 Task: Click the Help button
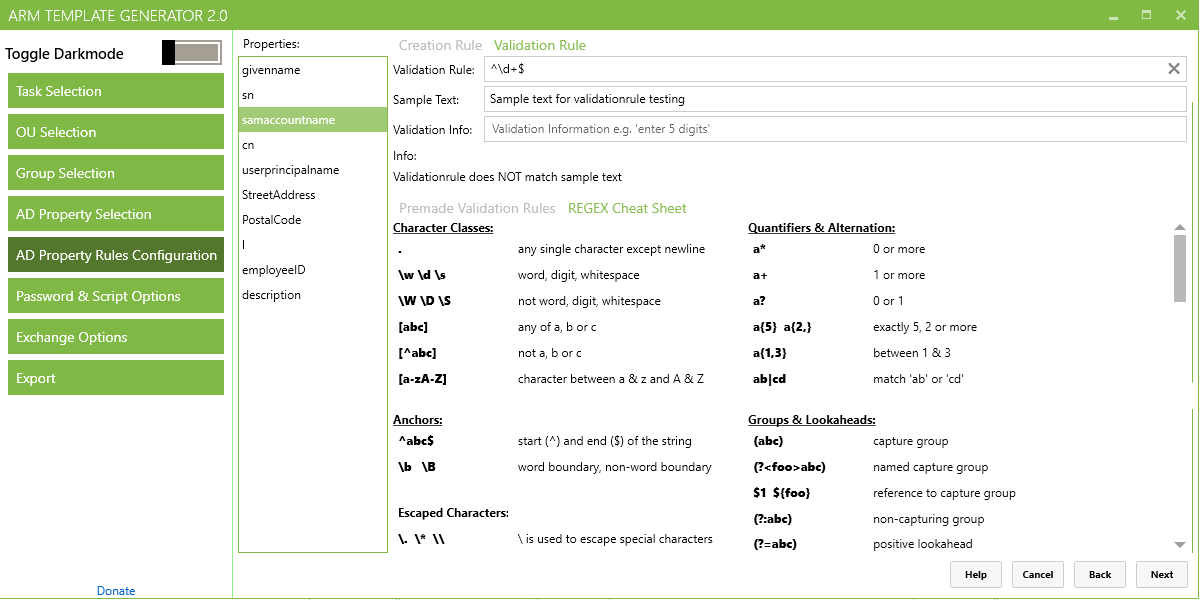pos(976,574)
